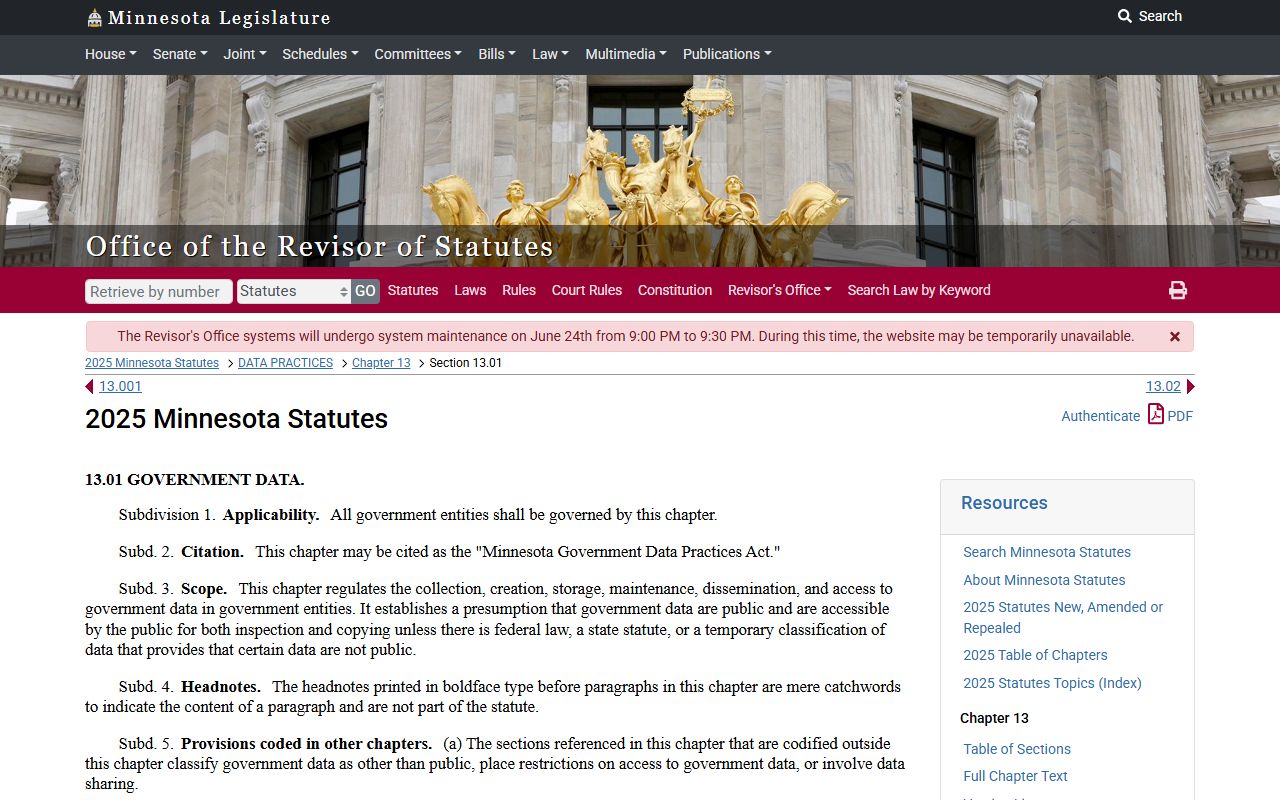Click the Minnesota Legislature title link

(219, 17)
